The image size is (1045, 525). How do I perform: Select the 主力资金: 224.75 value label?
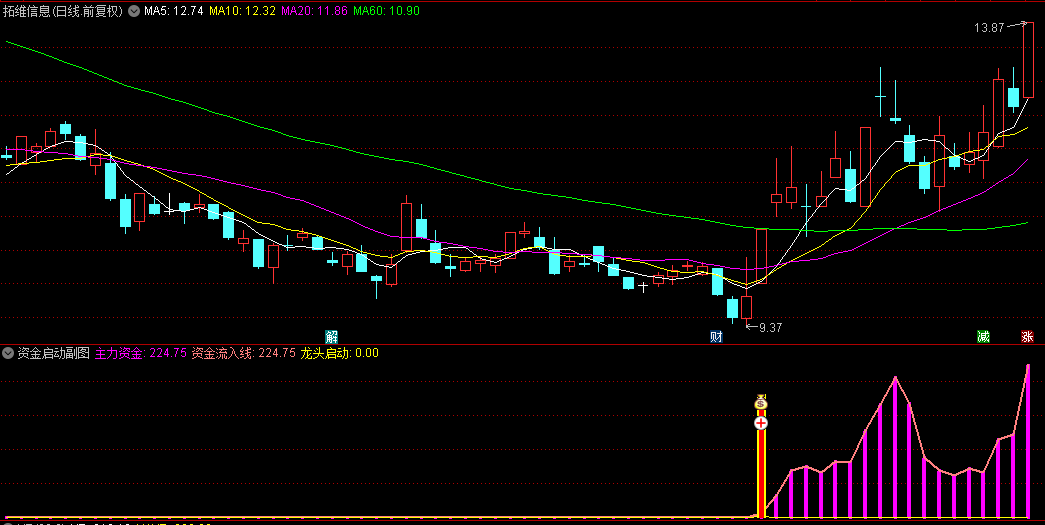[141, 353]
